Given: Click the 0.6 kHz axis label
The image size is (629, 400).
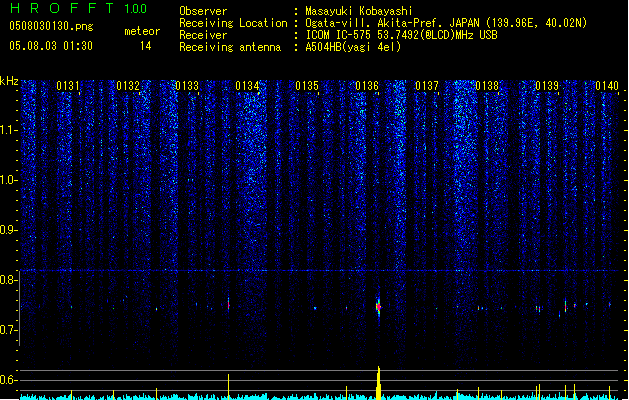Looking at the screenshot, I should click(x=8, y=380).
